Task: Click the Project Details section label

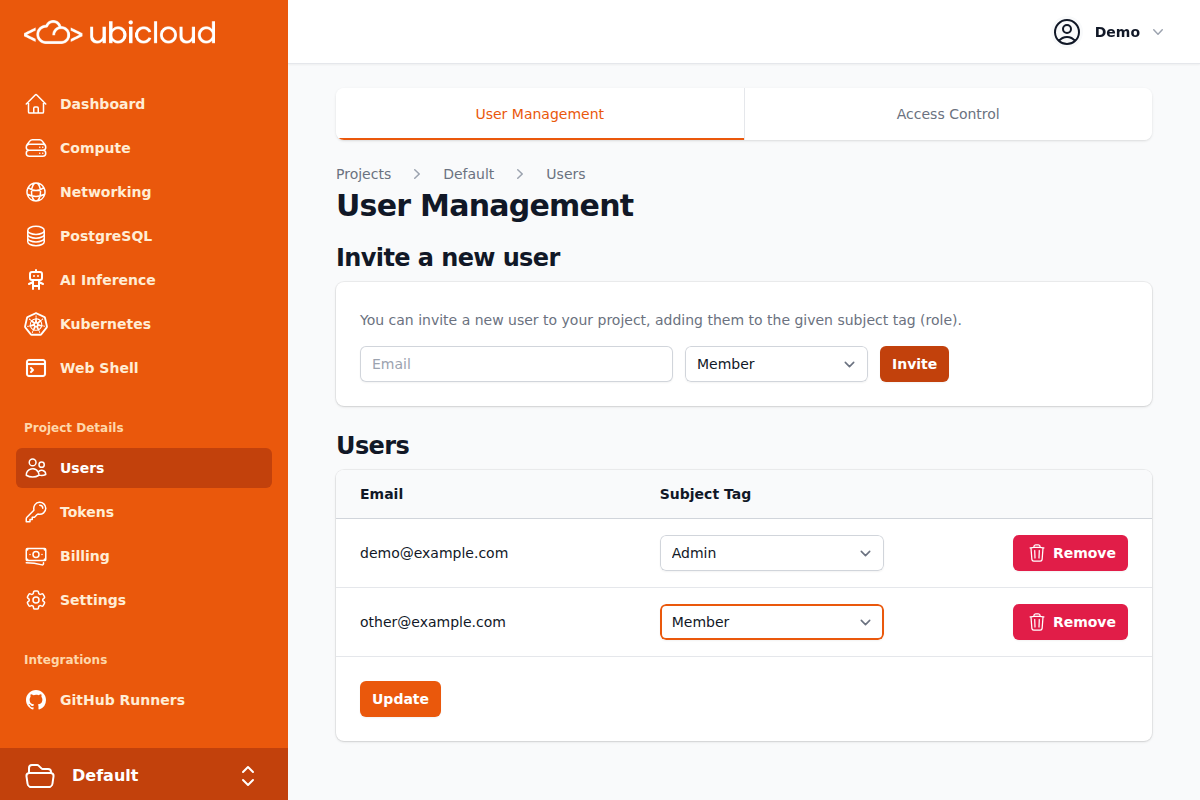Action: coord(74,428)
